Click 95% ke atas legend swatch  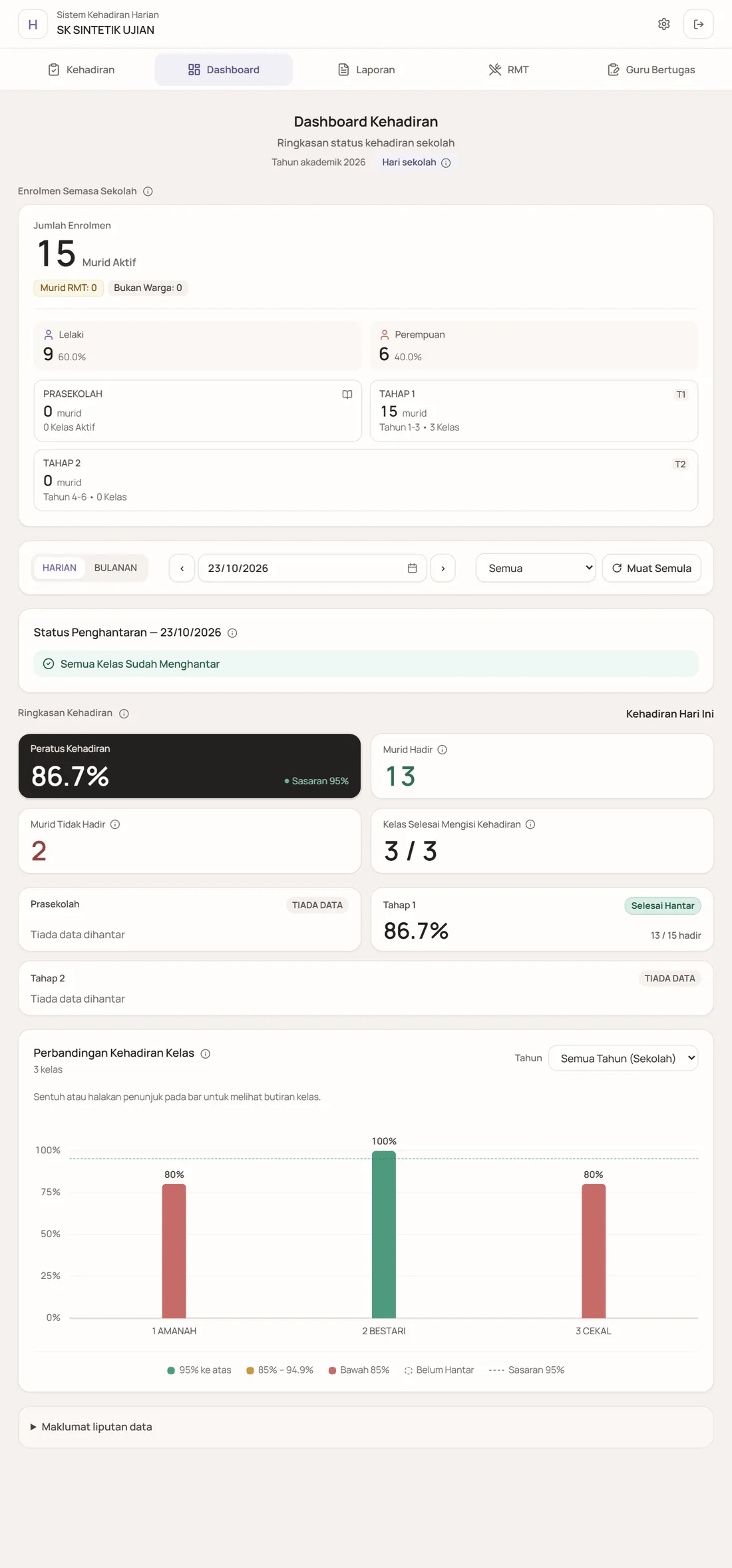coord(171,1370)
